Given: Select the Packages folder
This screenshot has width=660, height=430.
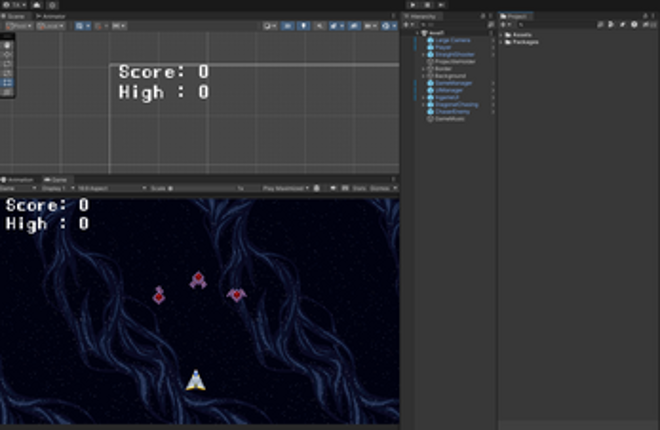Looking at the screenshot, I should (x=525, y=42).
